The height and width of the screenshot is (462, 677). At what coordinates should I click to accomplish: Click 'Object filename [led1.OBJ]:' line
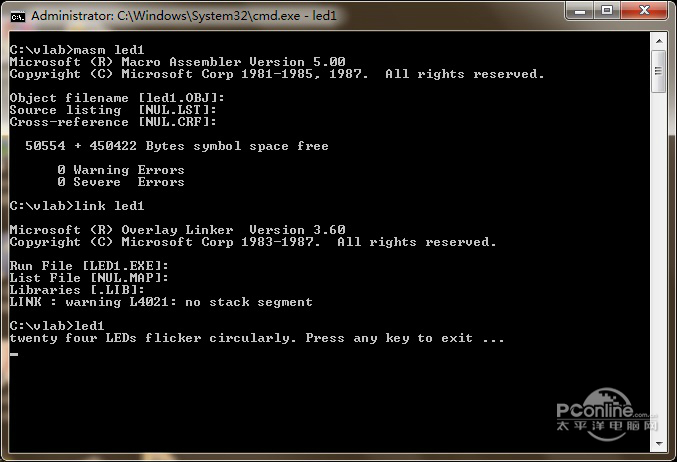117,98
